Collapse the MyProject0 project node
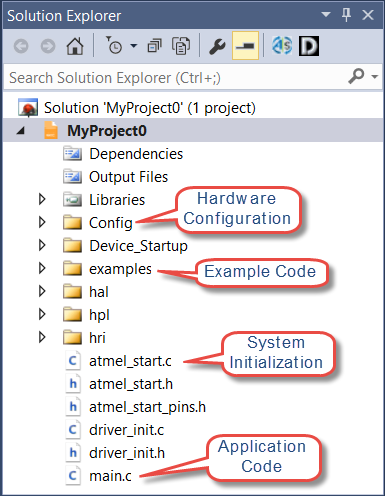Viewport: 385px width, 496px height. point(21,131)
